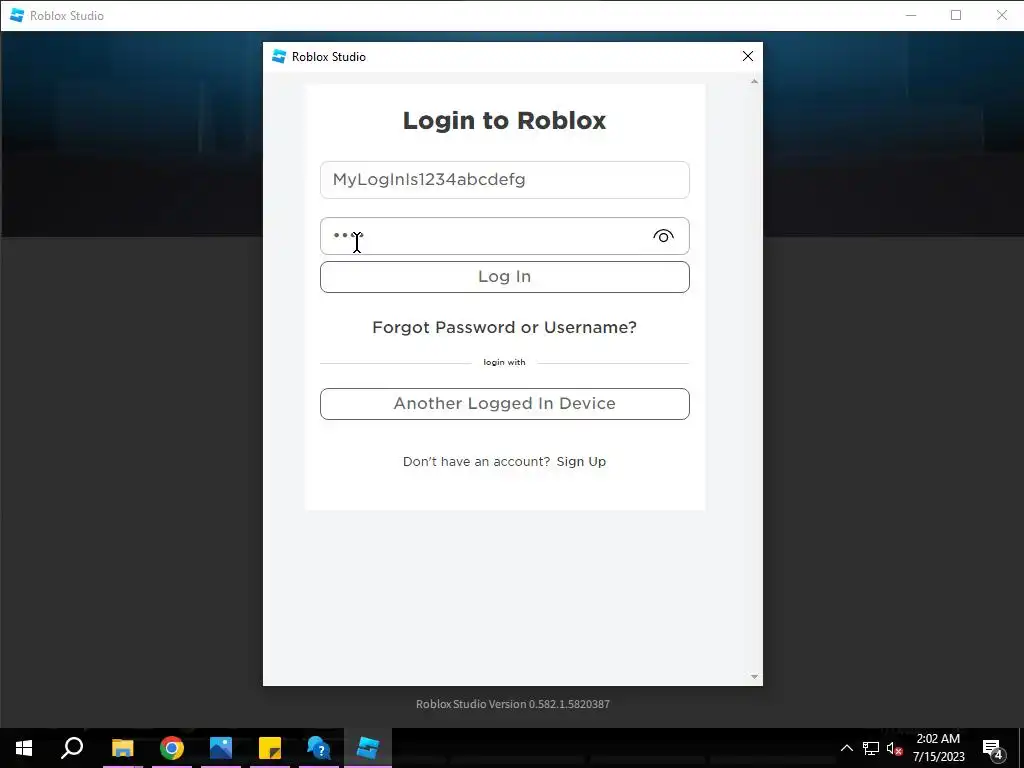Open Sticky Notes from taskbar

point(270,748)
